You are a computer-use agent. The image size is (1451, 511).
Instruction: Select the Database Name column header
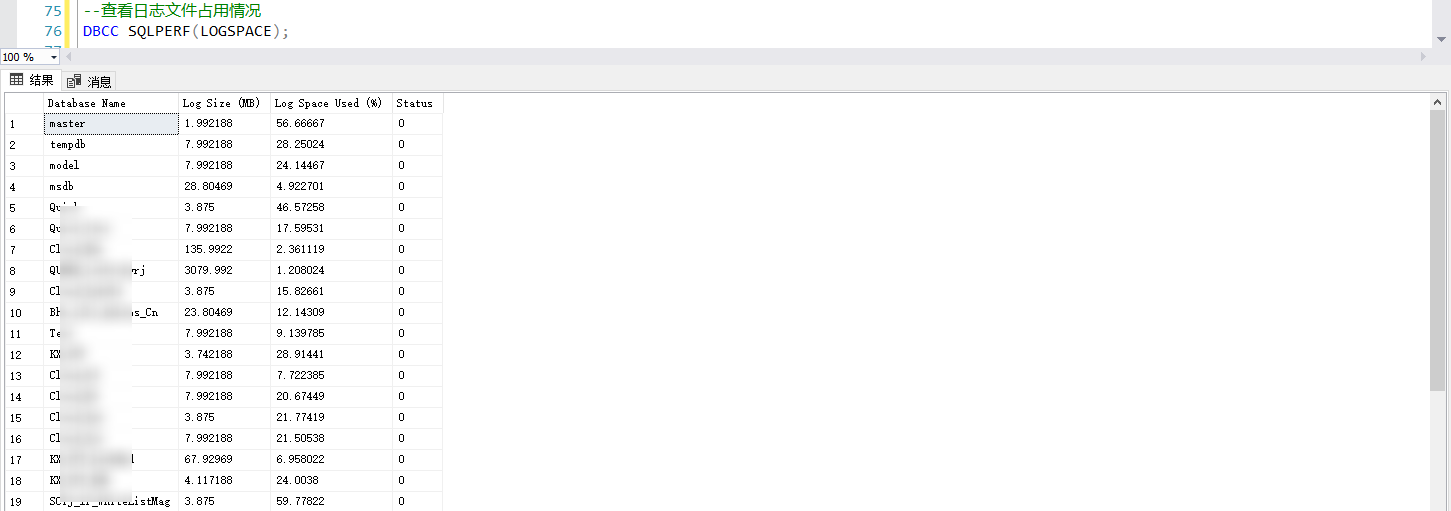point(111,103)
